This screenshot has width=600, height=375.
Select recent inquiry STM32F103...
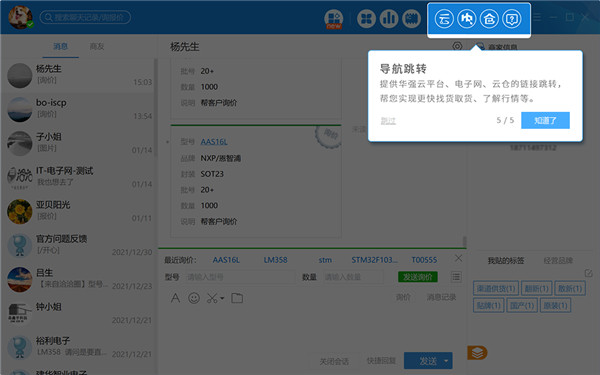(374, 260)
